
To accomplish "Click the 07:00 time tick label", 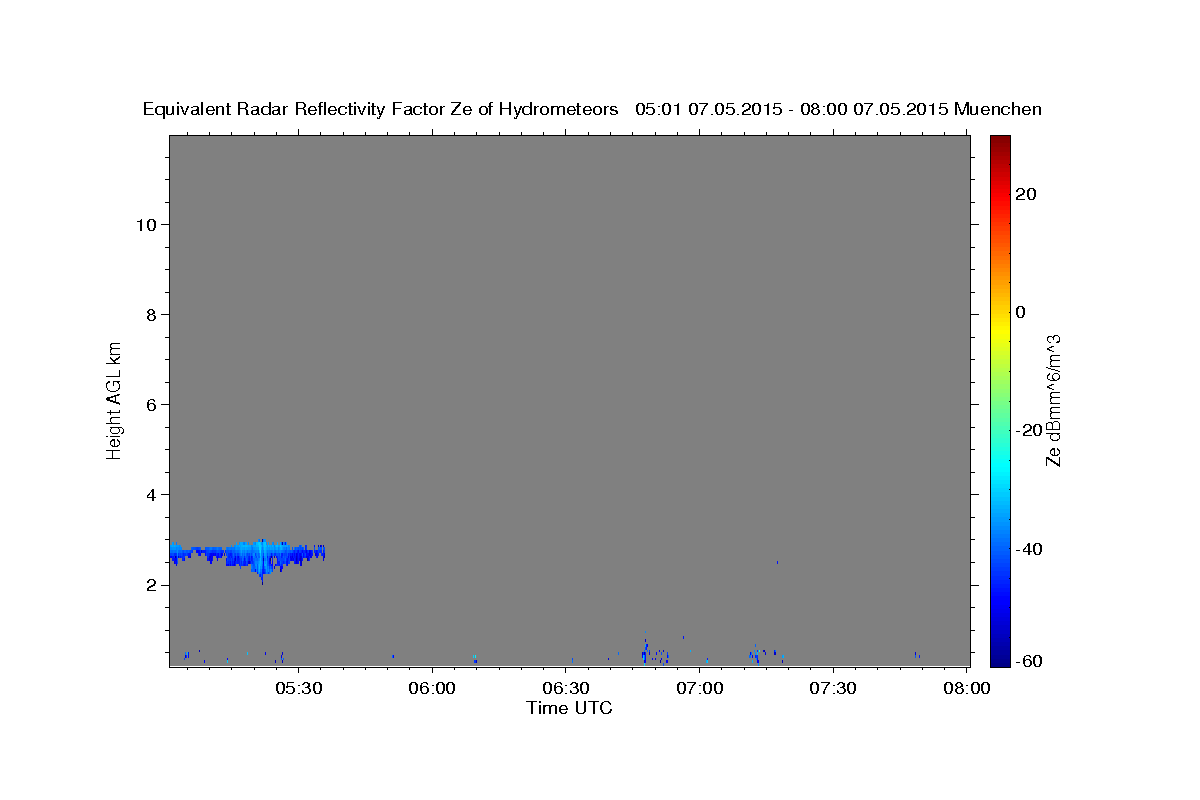I will [700, 688].
